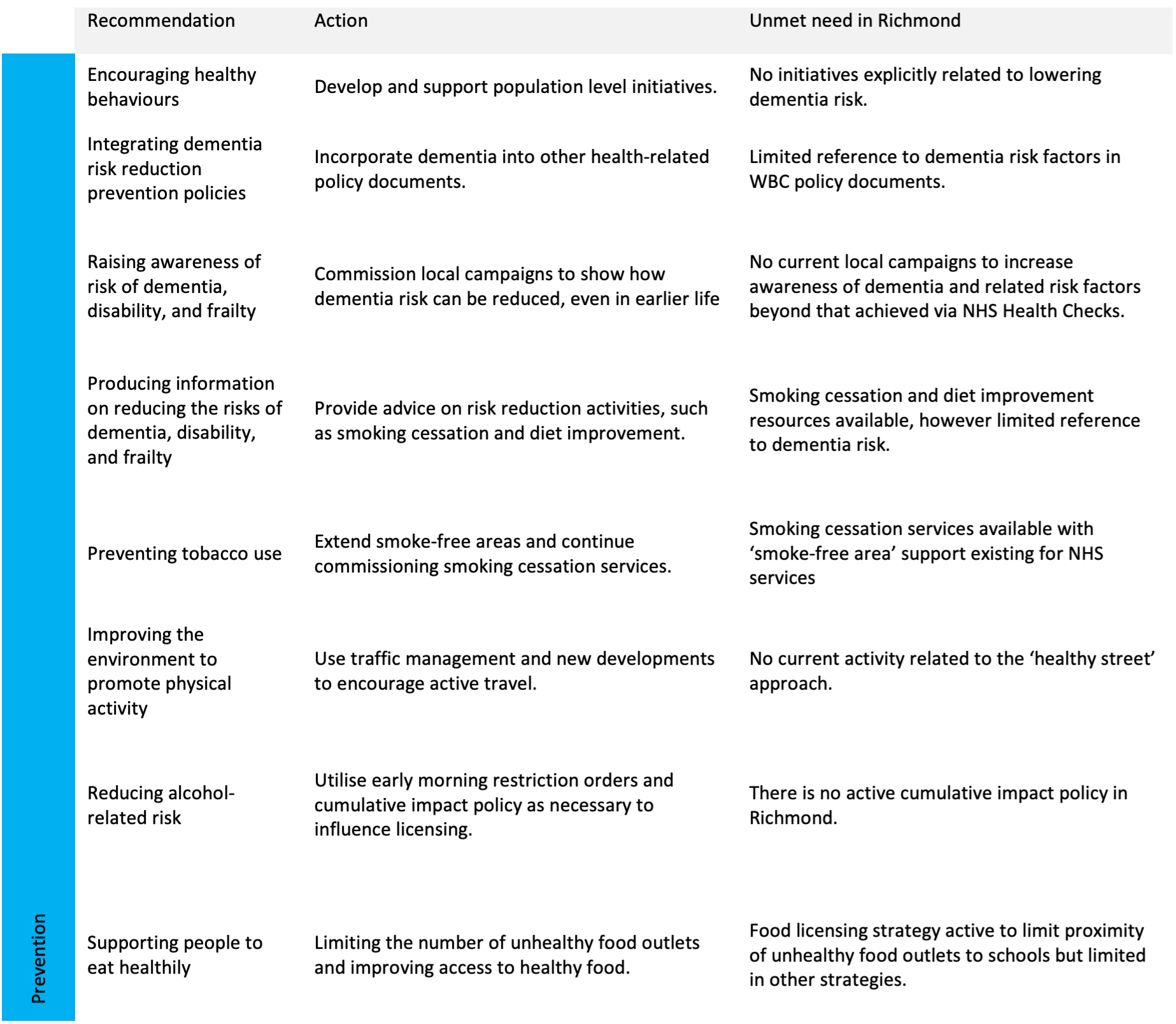Select 'Integrating dementia risk reduction prevention policies'

pos(174,169)
